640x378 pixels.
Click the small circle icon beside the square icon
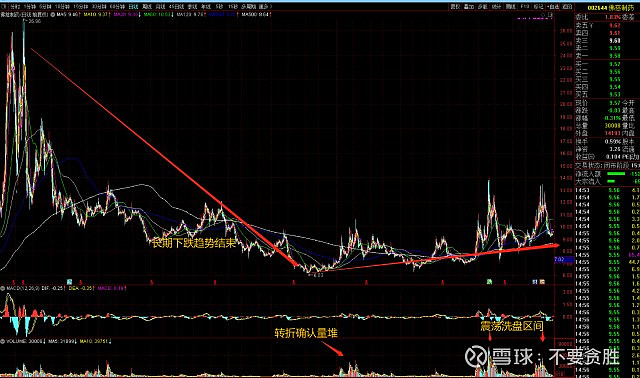[543, 15]
